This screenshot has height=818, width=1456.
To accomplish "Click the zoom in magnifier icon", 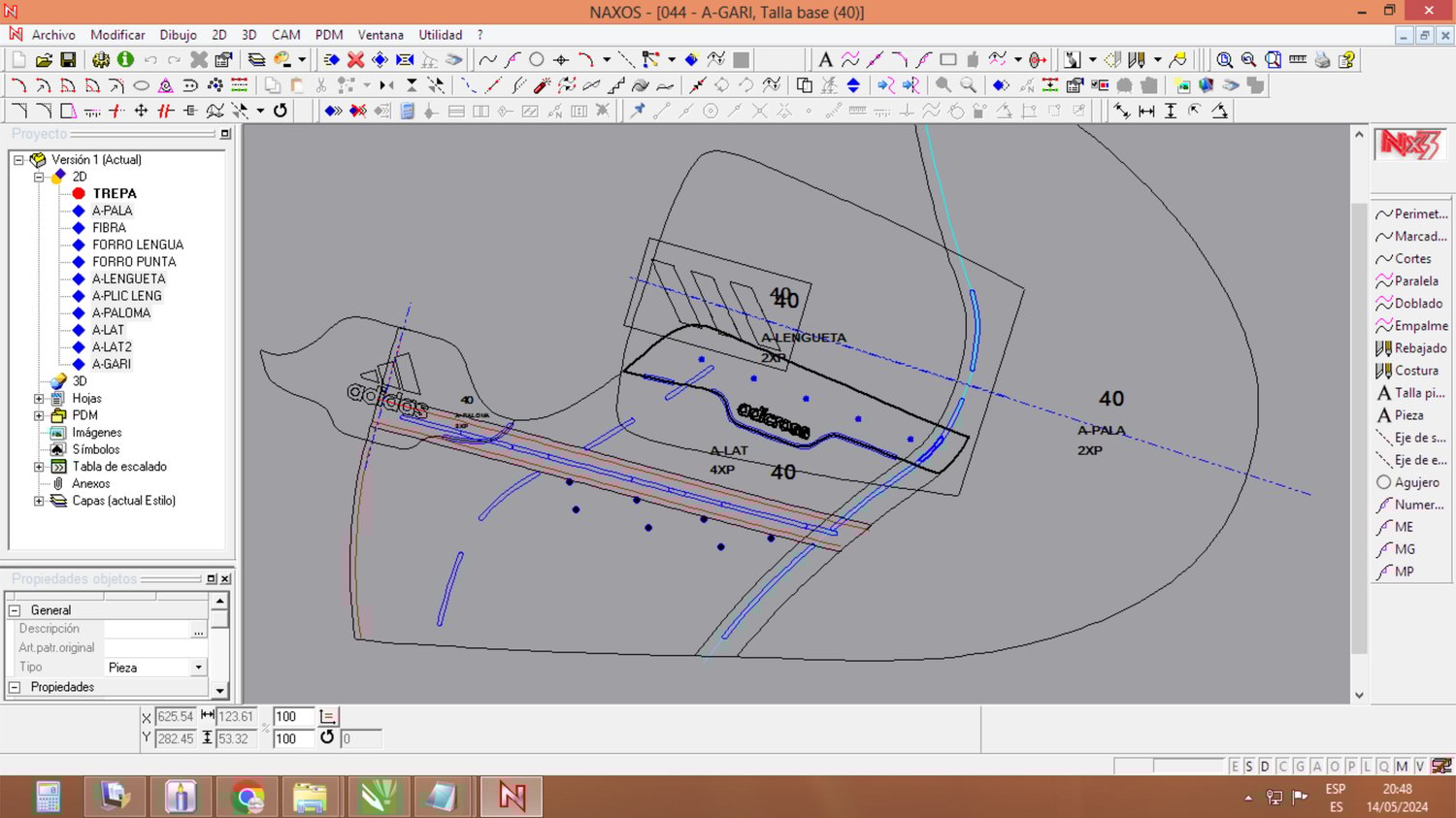I will (x=1225, y=60).
